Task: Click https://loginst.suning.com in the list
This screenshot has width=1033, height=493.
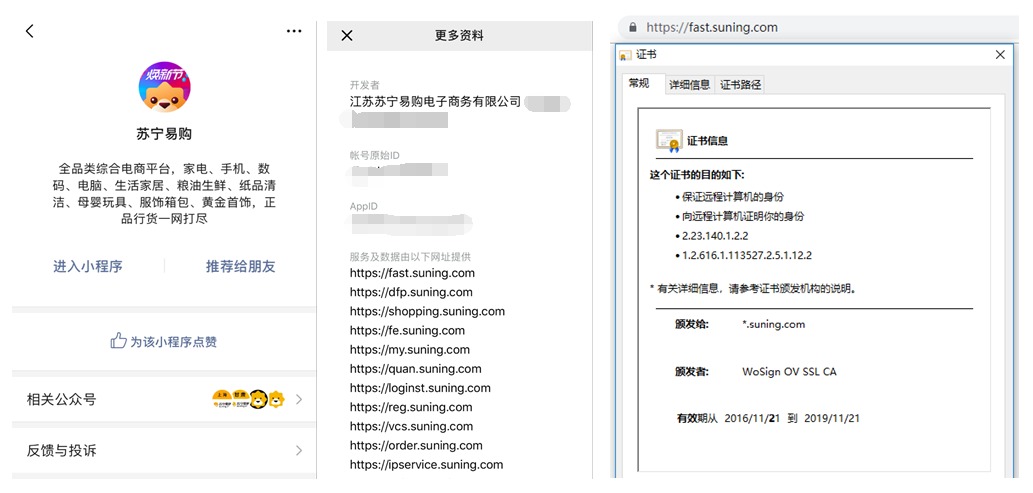Action: 420,388
